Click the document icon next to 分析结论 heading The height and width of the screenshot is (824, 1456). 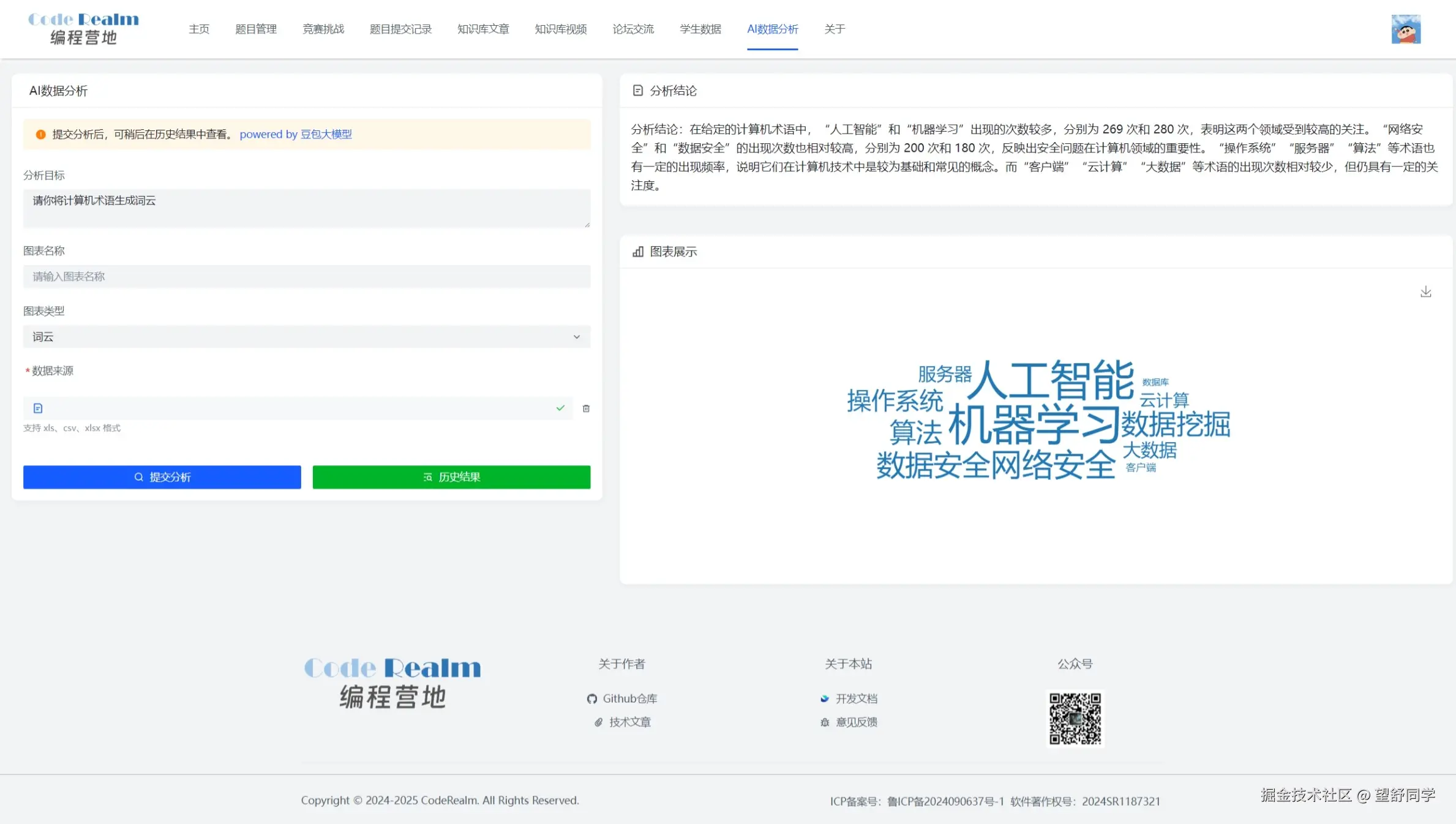[x=637, y=90]
